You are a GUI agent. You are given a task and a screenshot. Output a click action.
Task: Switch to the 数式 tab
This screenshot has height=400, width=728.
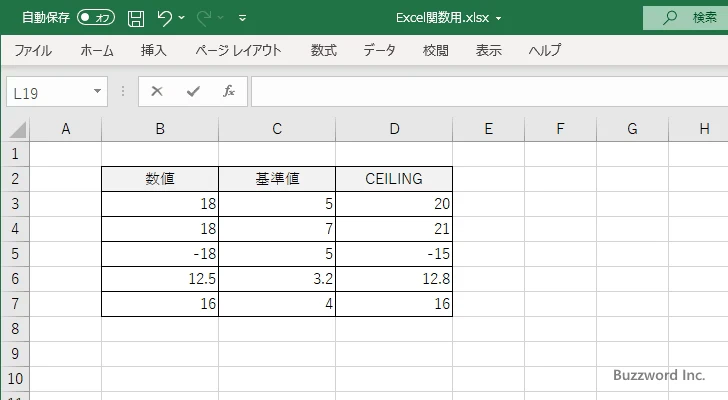pyautogui.click(x=324, y=50)
